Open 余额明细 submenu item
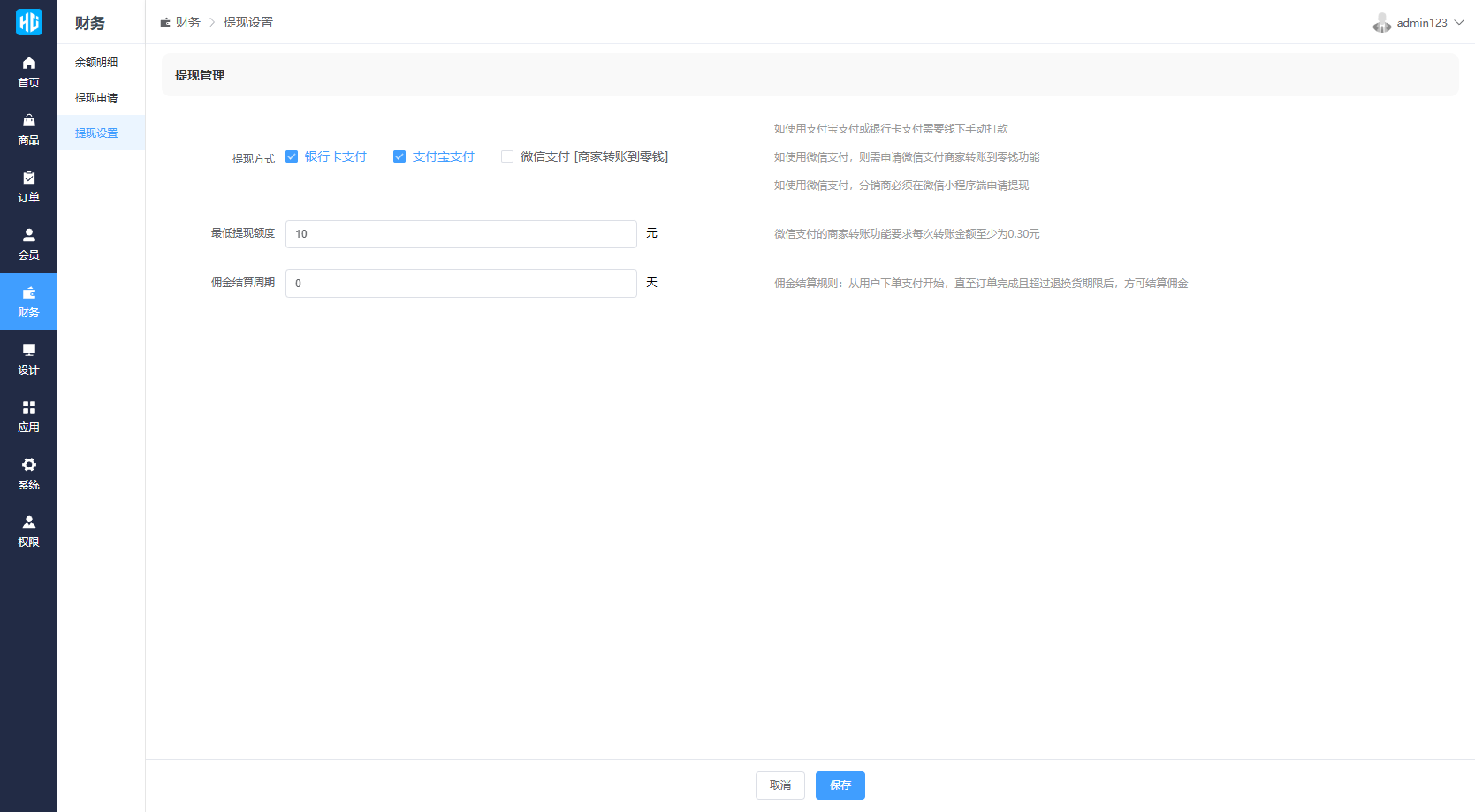This screenshot has height=812, width=1475. pos(96,63)
